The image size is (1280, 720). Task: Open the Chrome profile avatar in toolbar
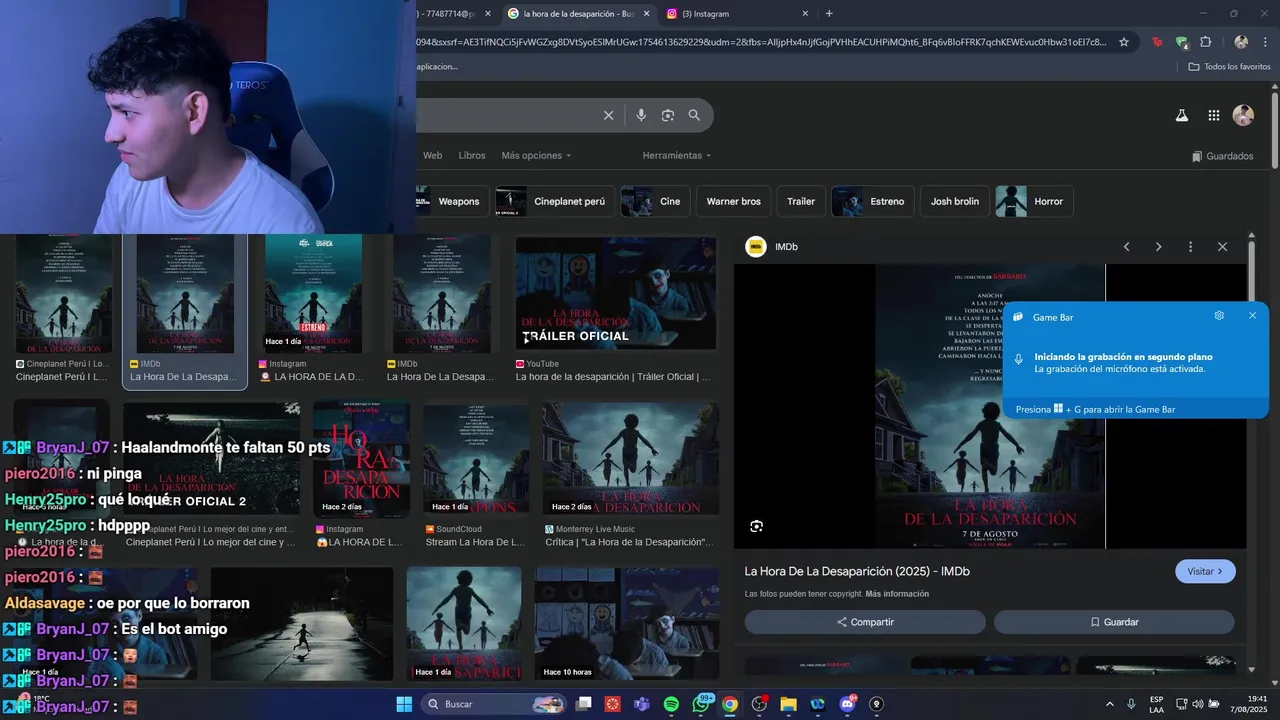coord(1241,42)
